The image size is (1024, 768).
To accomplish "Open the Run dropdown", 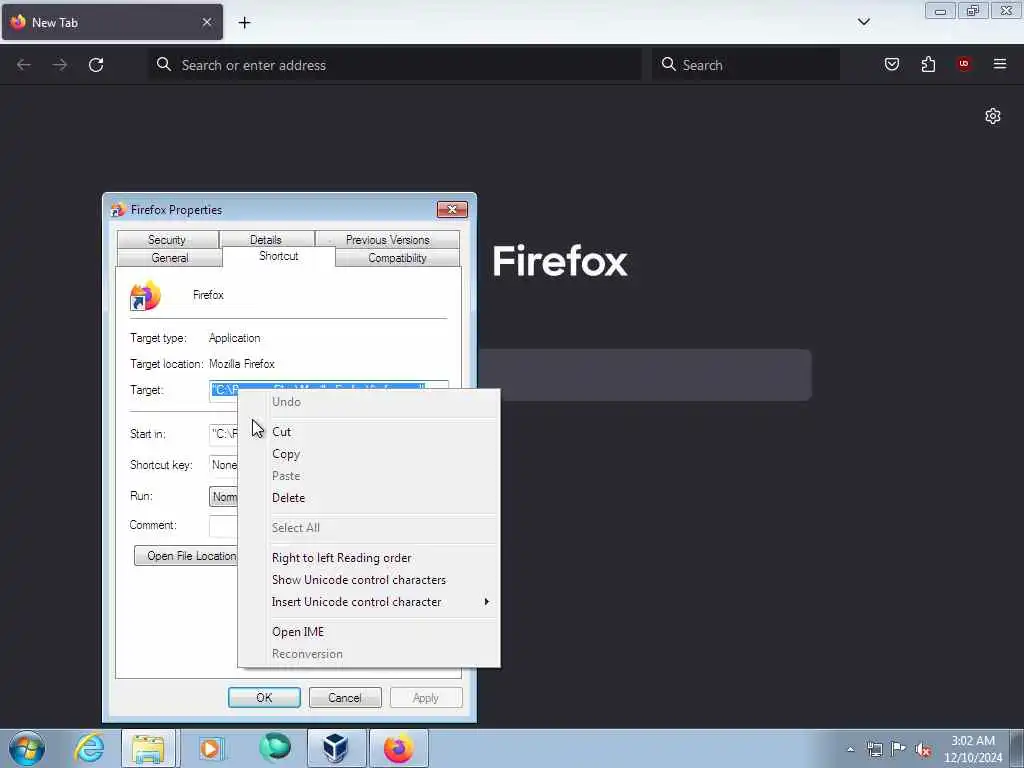I will pos(223,496).
